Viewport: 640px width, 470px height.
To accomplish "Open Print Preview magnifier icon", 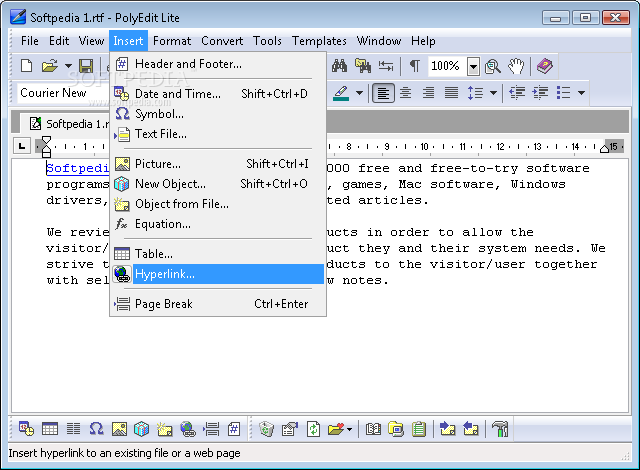I will click(493, 66).
